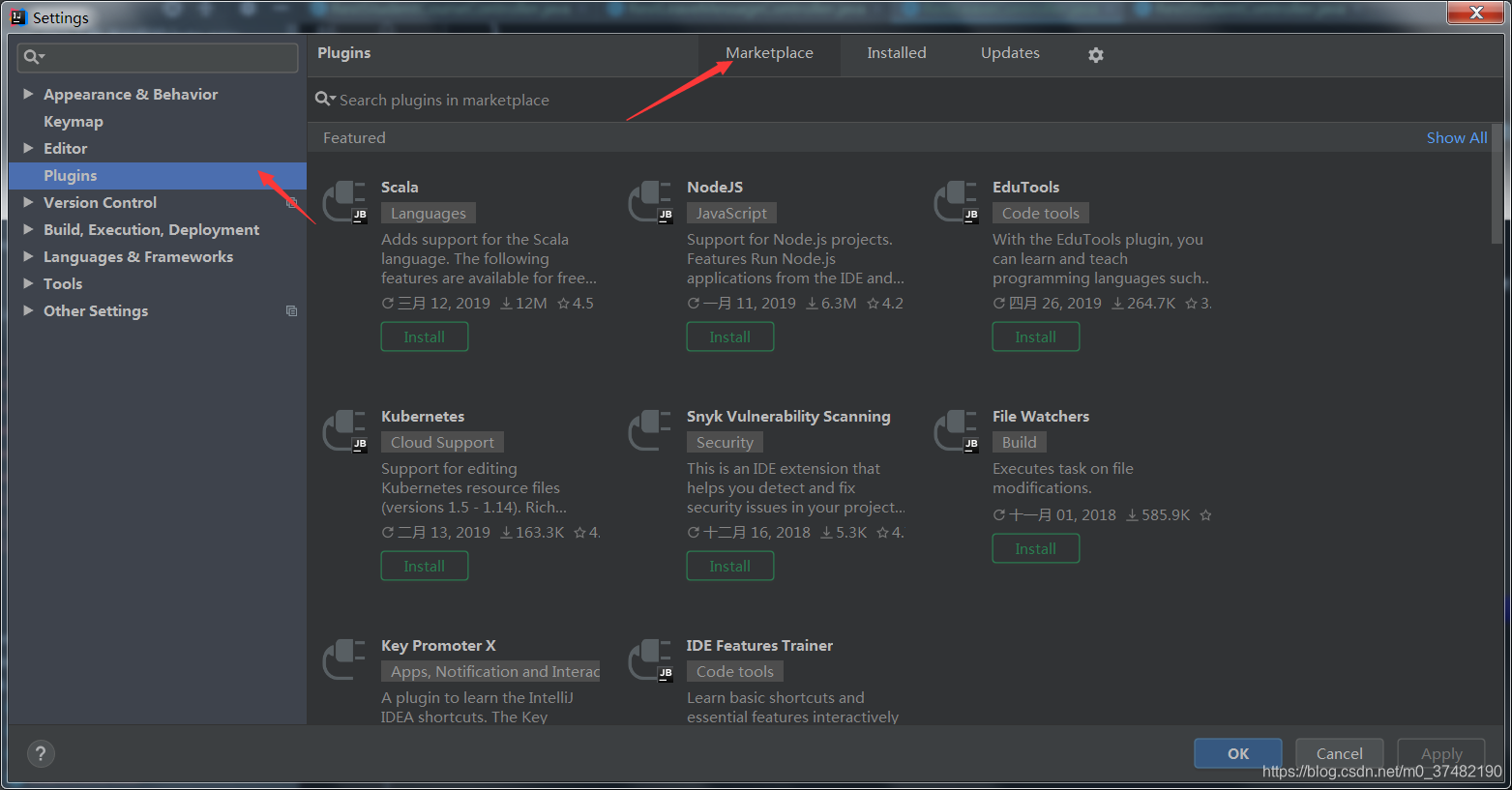This screenshot has height=790, width=1512.
Task: Expand Build, Execution, Deployment node
Action: (28, 229)
